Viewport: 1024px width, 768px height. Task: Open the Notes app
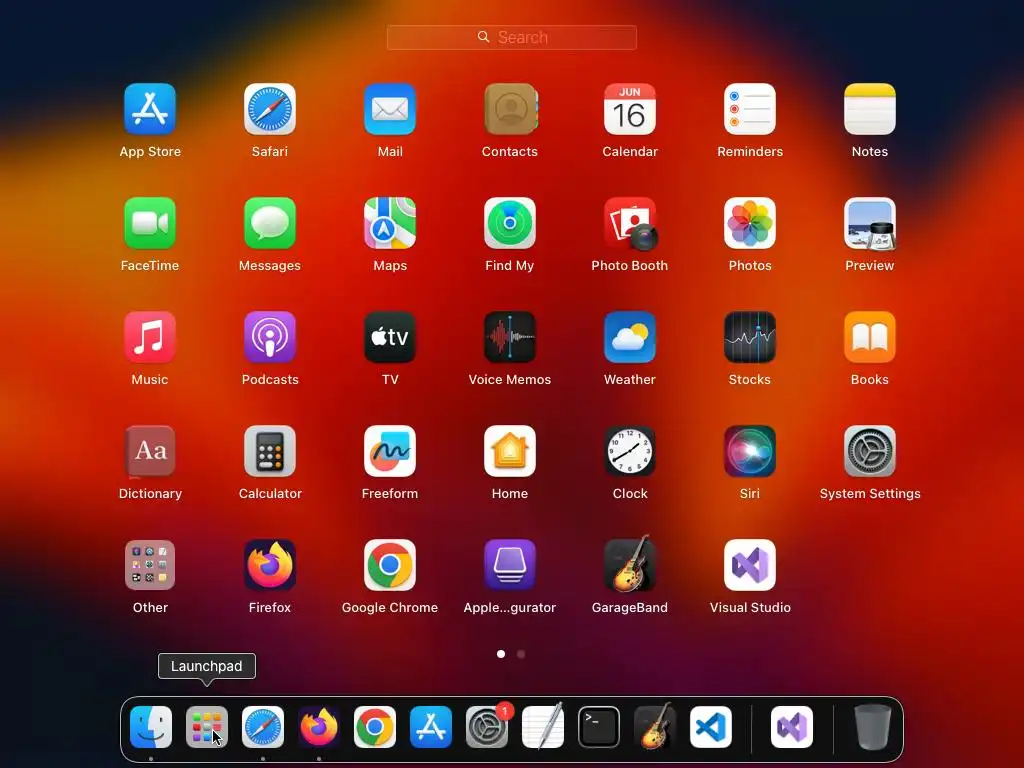coord(870,109)
